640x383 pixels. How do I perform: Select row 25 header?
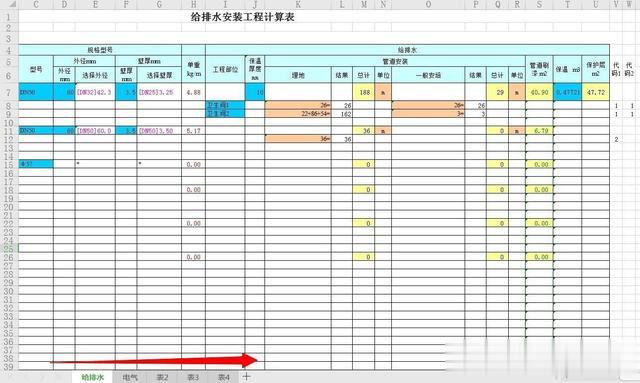click(9, 248)
